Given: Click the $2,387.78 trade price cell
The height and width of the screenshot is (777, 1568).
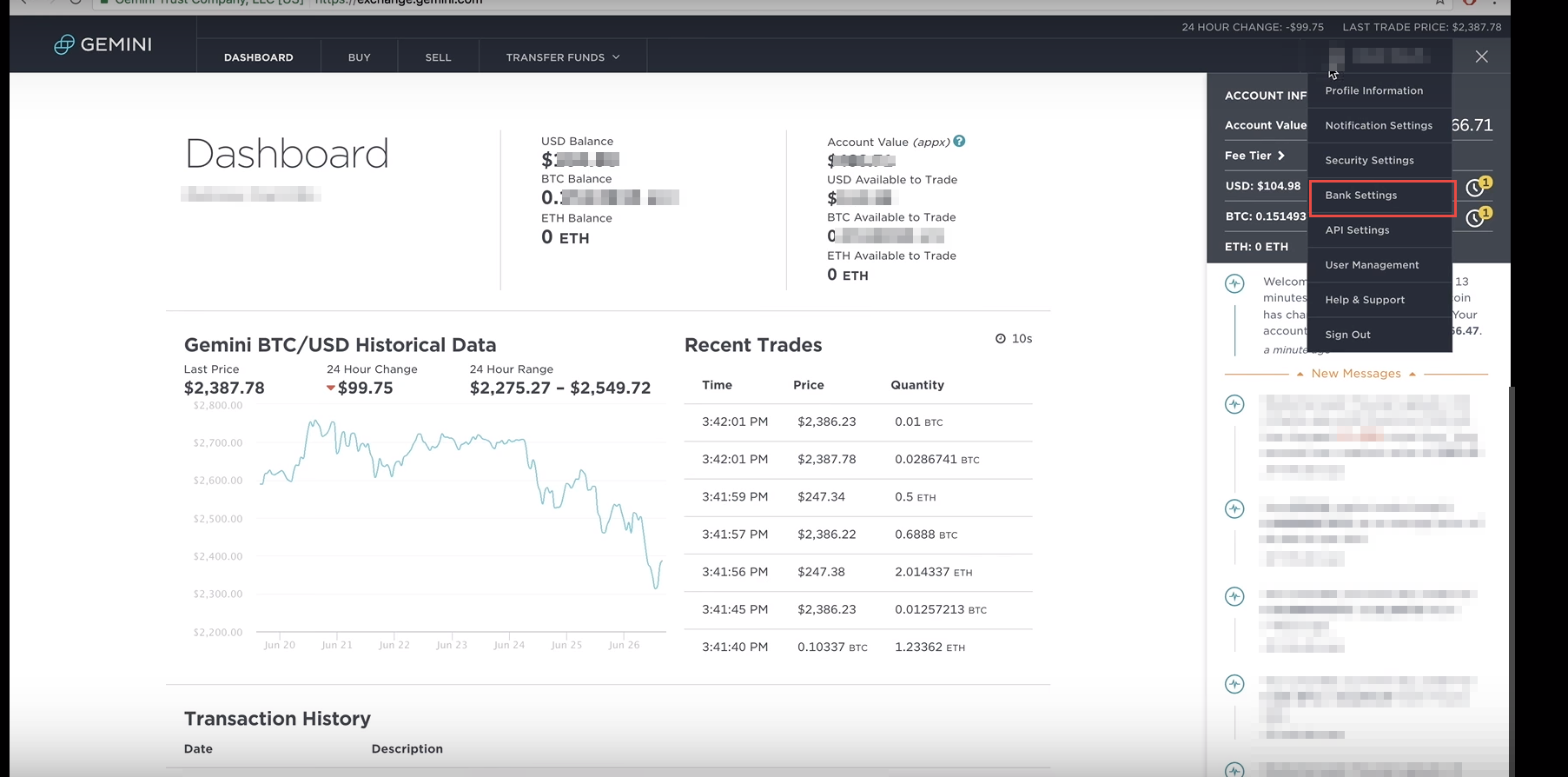Looking at the screenshot, I should (x=826, y=459).
